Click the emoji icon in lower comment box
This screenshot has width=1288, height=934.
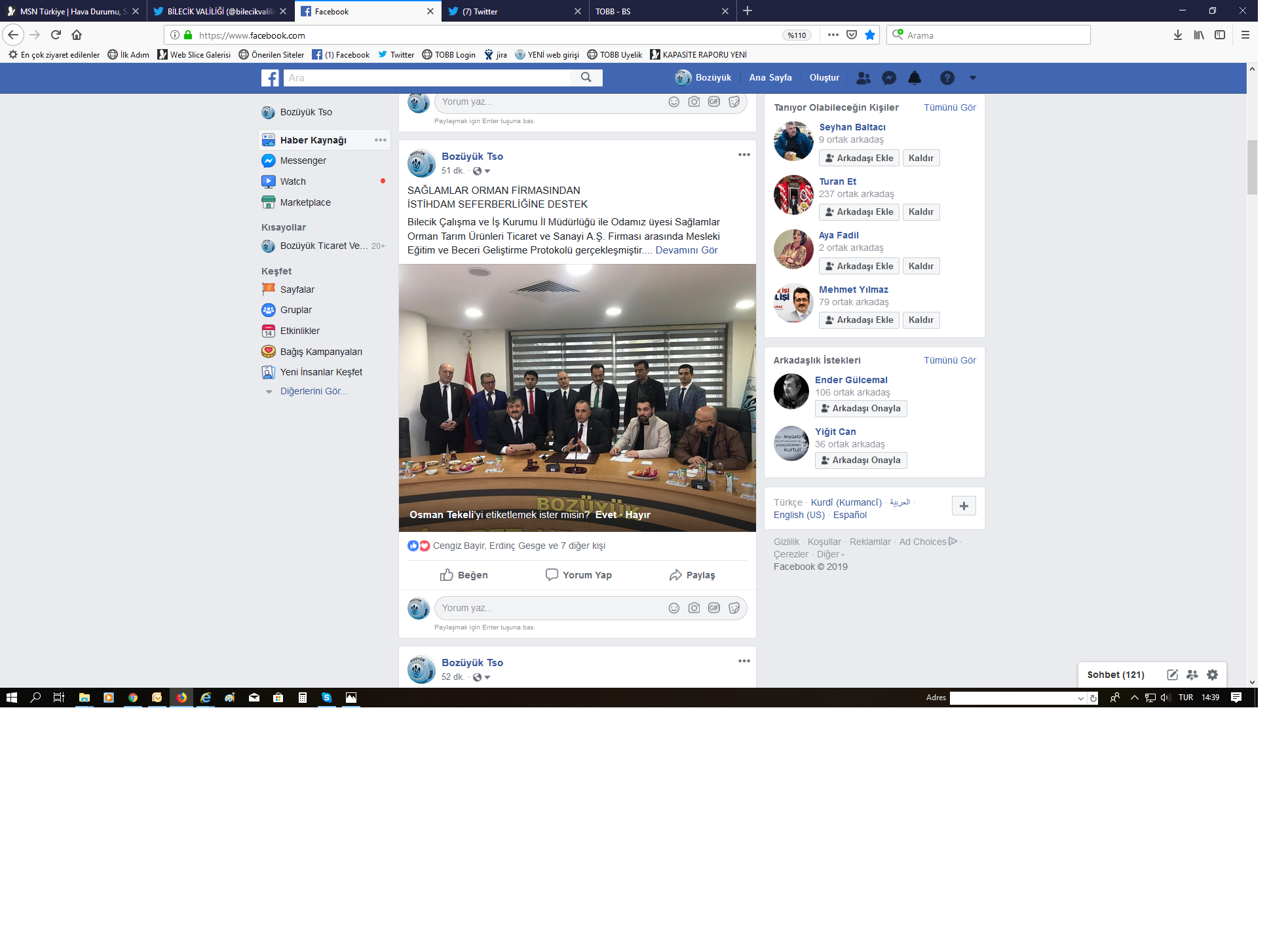pos(673,608)
